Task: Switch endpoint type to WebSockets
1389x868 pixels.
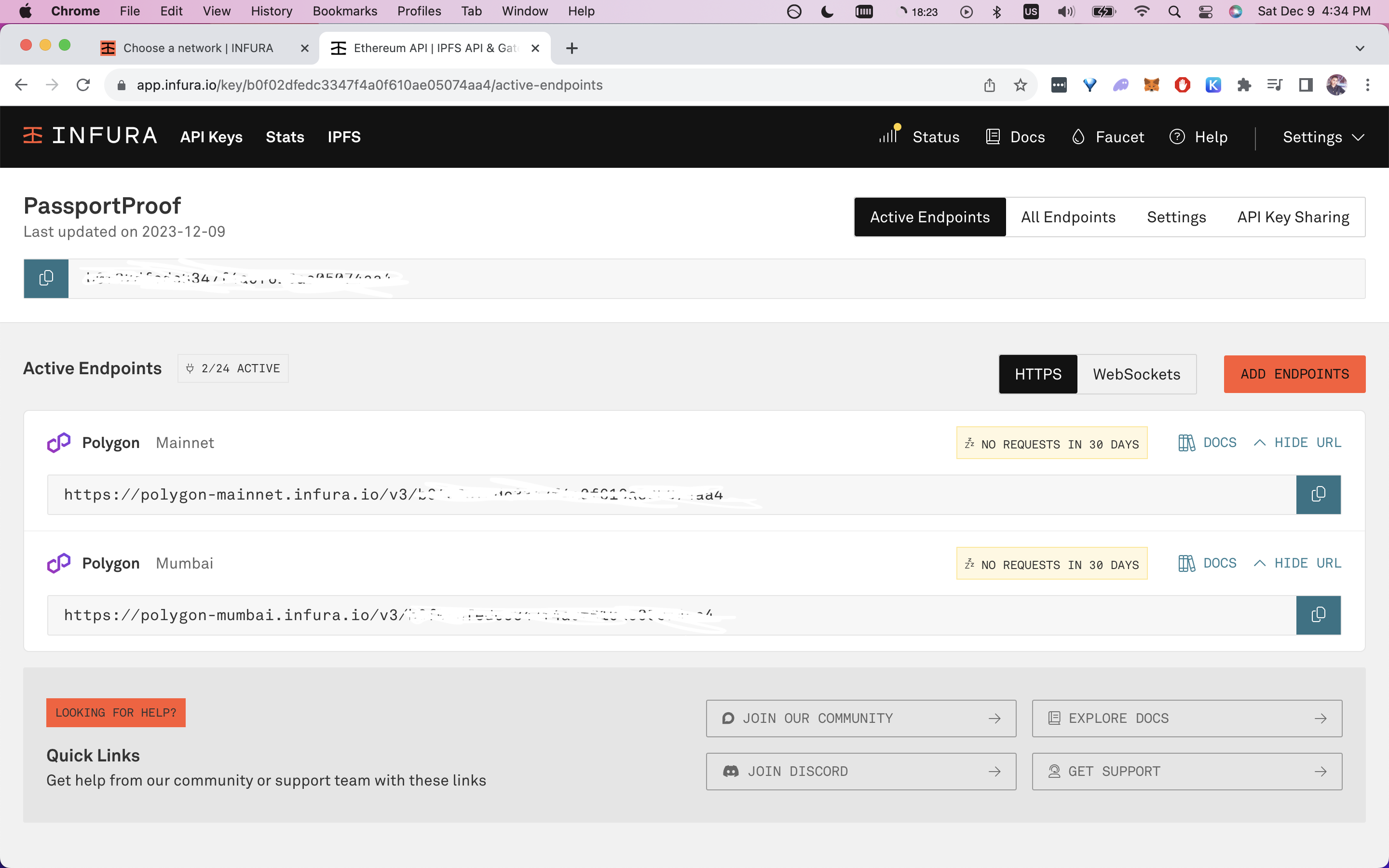Action: [x=1136, y=374]
